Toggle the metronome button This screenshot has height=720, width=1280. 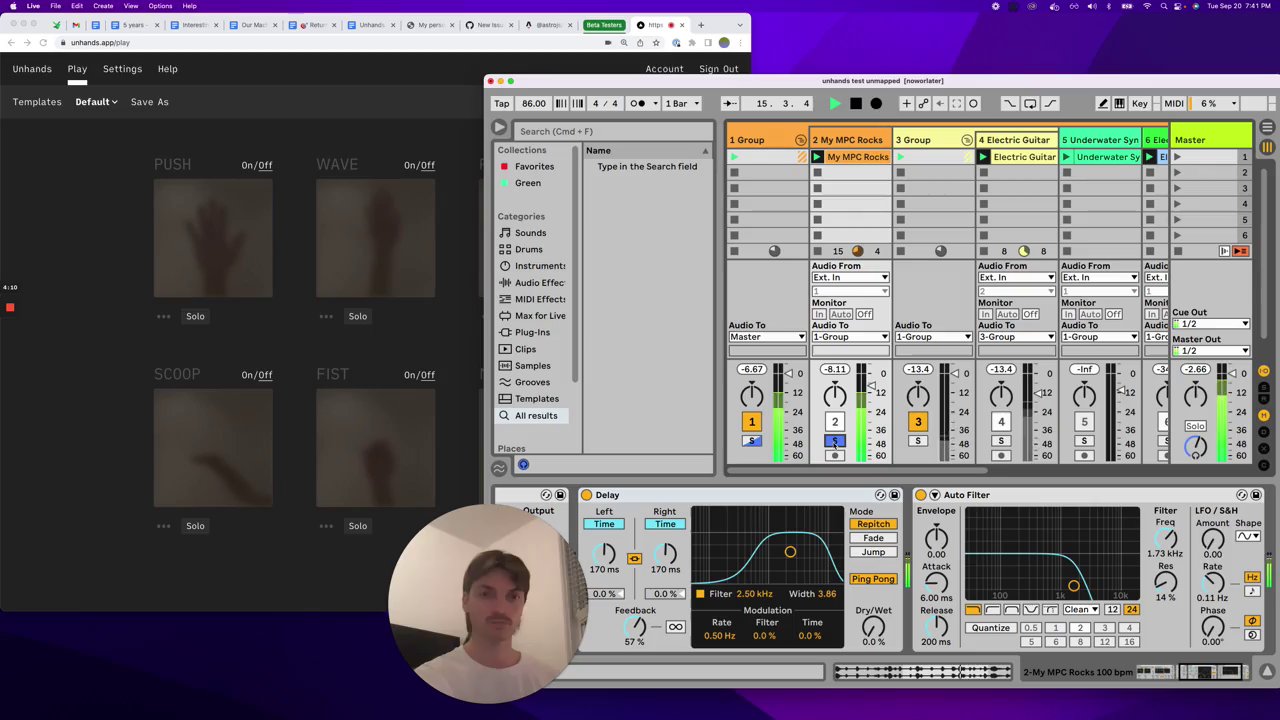click(637, 103)
